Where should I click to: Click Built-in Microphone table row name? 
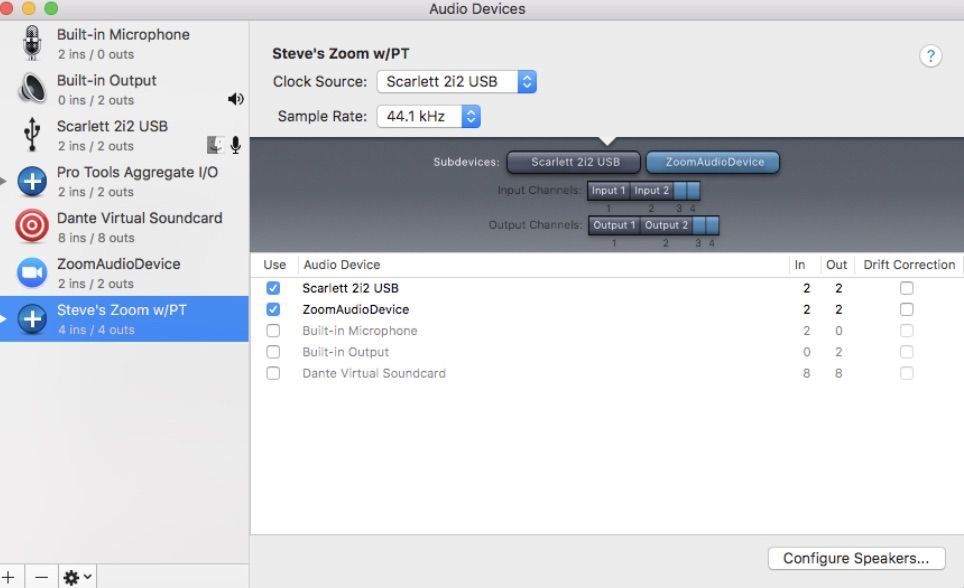click(x=360, y=331)
